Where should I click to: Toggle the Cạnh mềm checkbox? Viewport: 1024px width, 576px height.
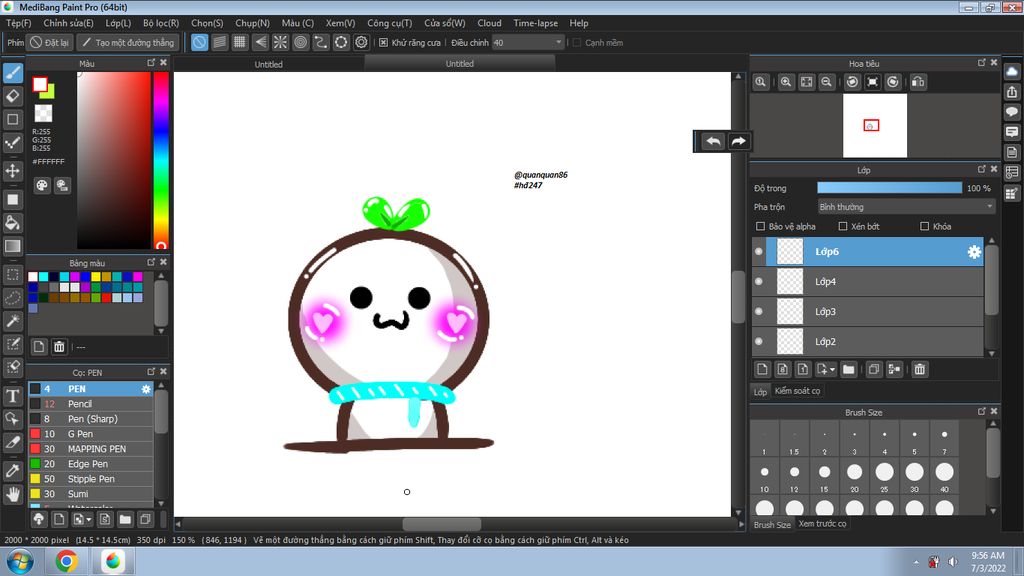(x=577, y=42)
